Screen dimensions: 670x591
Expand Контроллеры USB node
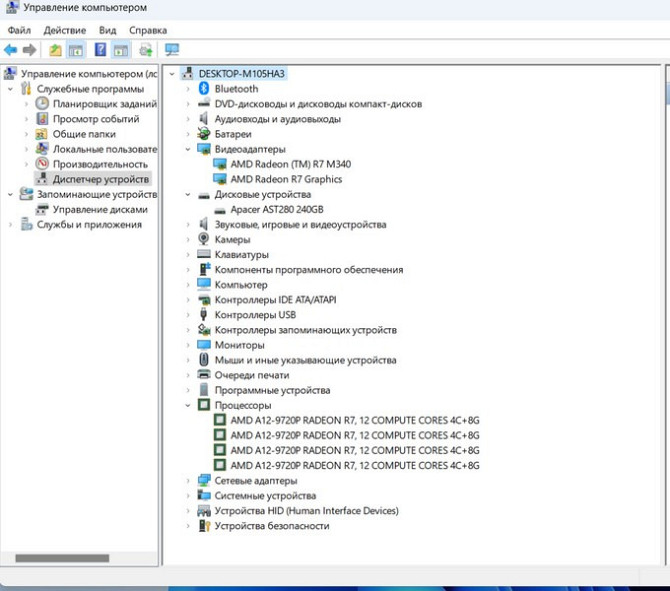tap(188, 315)
